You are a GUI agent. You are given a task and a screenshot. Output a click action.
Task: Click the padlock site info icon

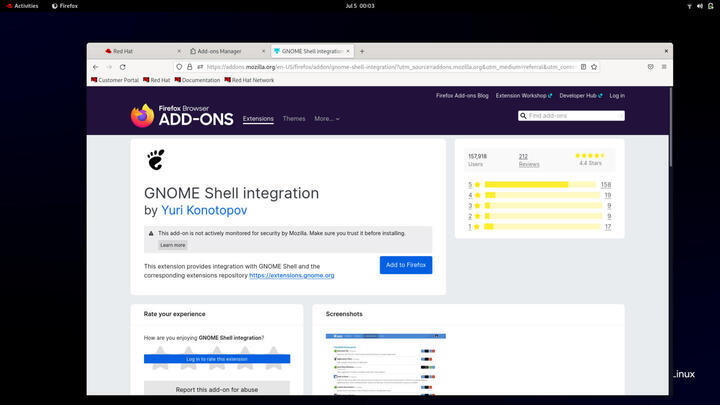pos(189,67)
